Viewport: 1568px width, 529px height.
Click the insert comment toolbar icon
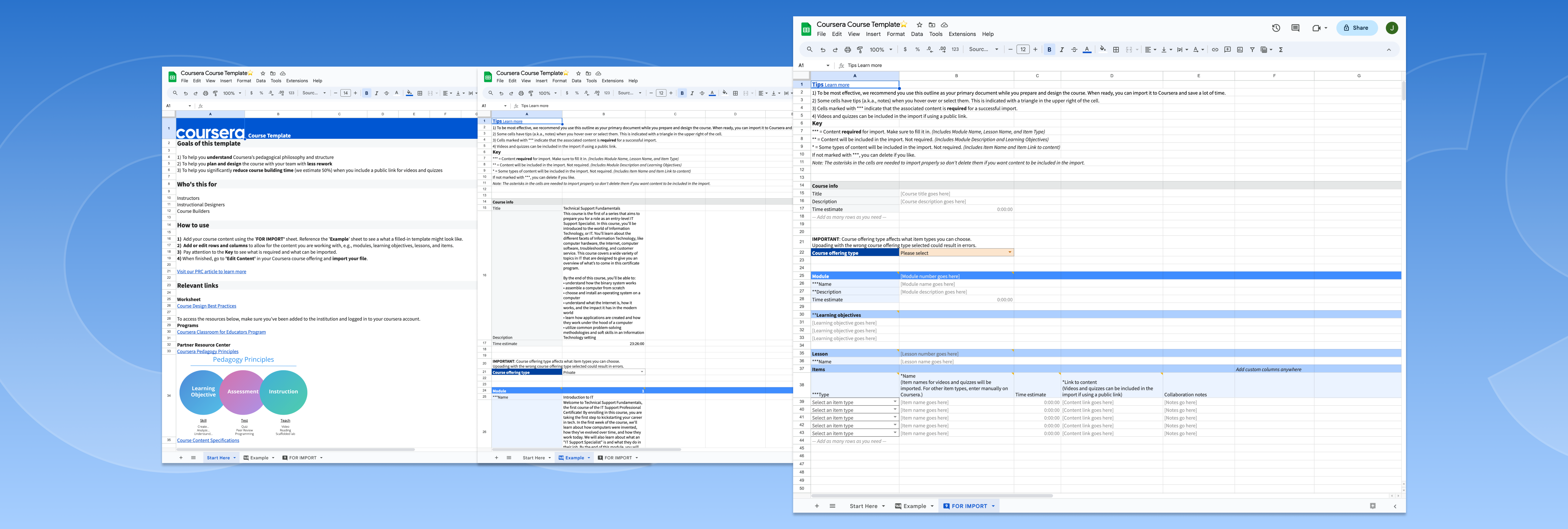1227,50
